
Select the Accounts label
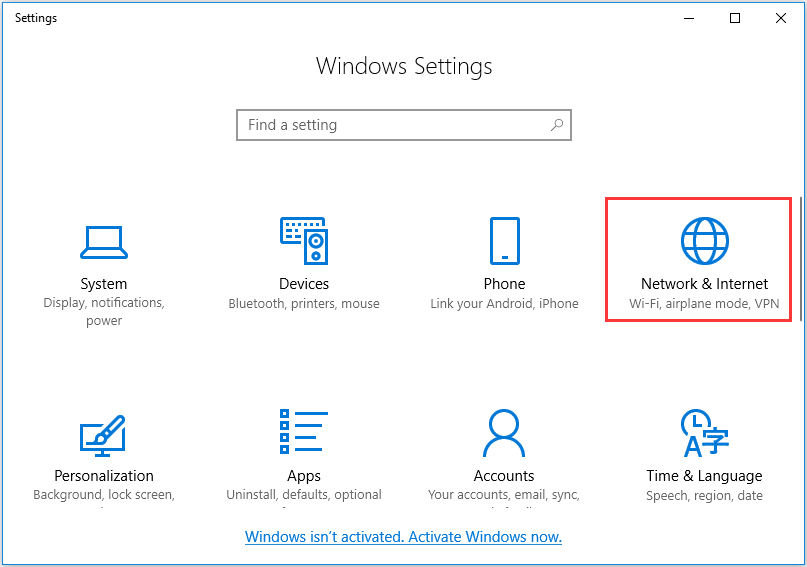[504, 476]
